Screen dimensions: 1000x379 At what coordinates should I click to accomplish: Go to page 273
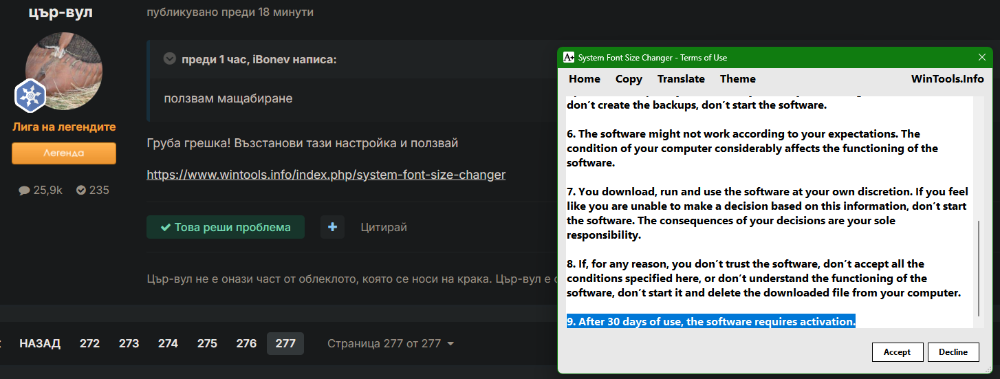pos(129,343)
